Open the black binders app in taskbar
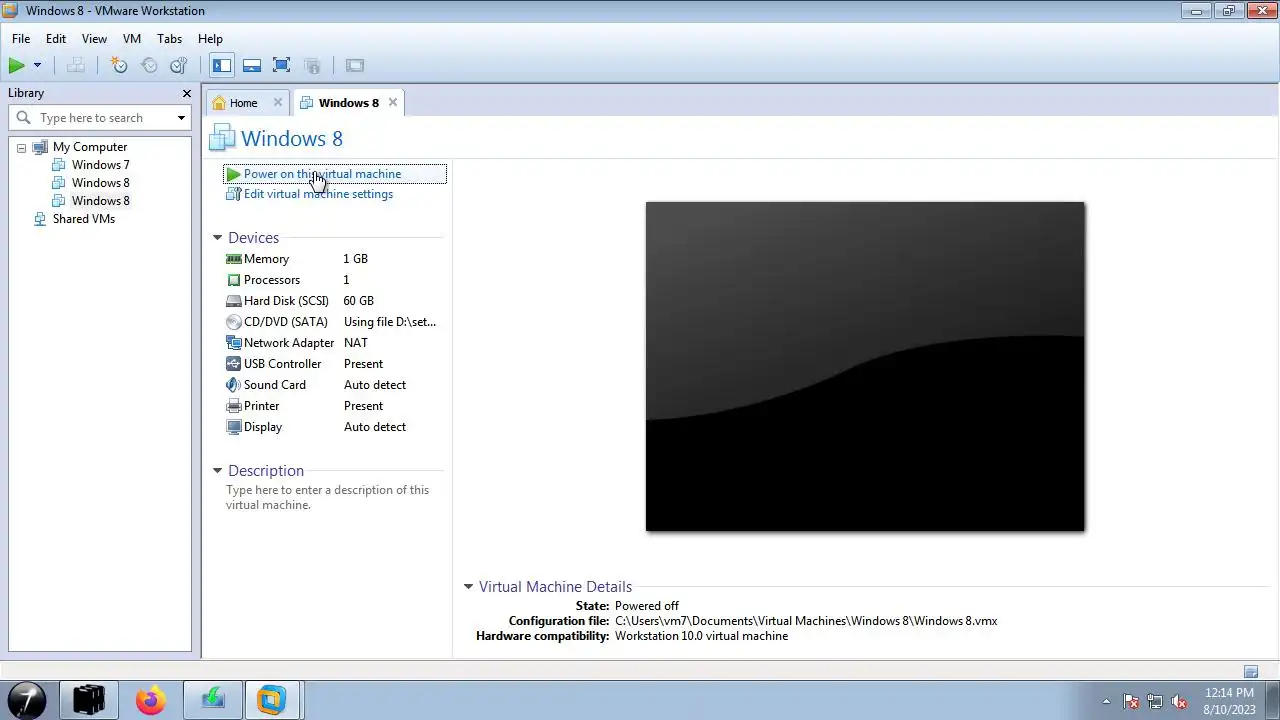 89,700
